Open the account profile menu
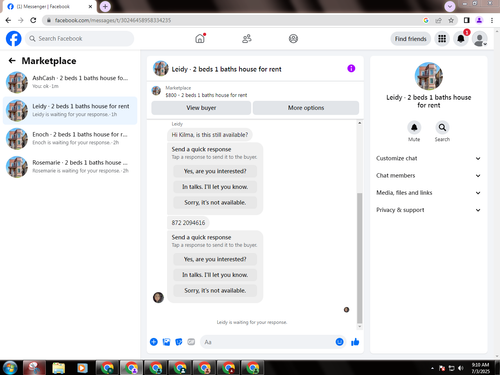This screenshot has width=500, height=375. (x=480, y=39)
